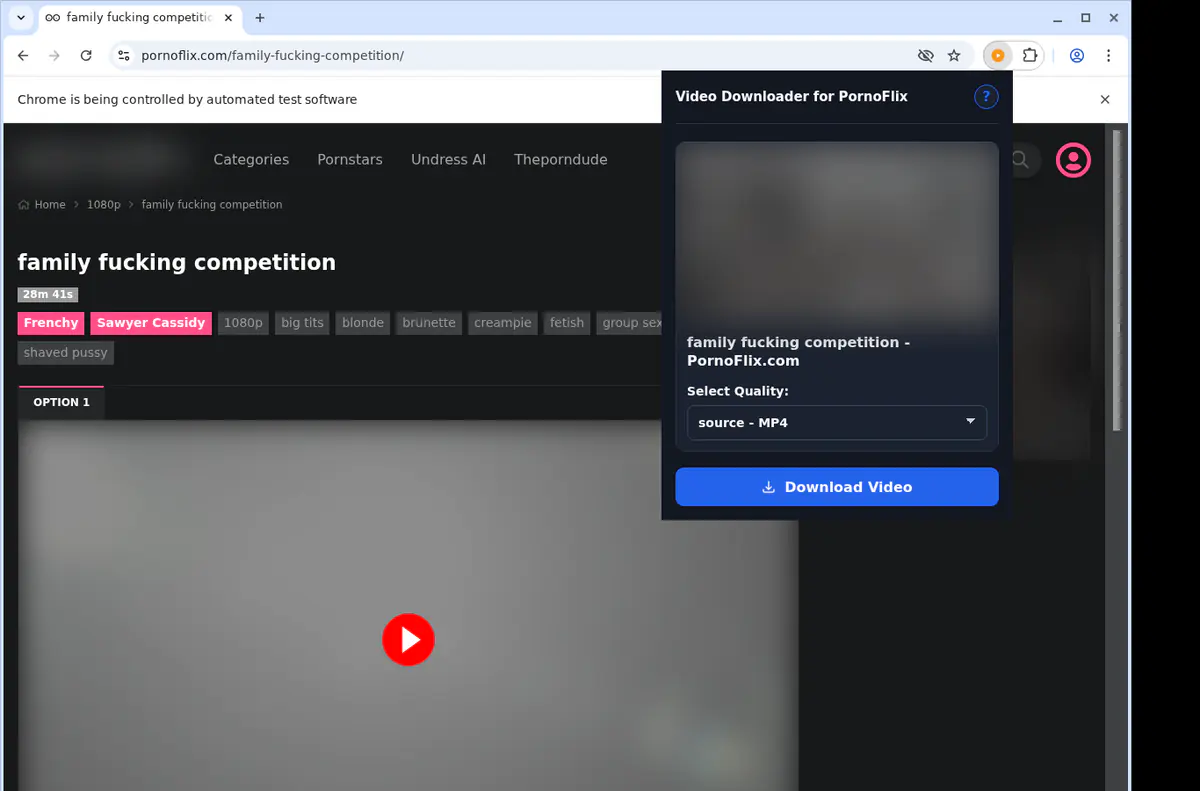Viewport: 1200px width, 791px height.
Task: Click the blue Download Video button
Action: click(x=837, y=487)
